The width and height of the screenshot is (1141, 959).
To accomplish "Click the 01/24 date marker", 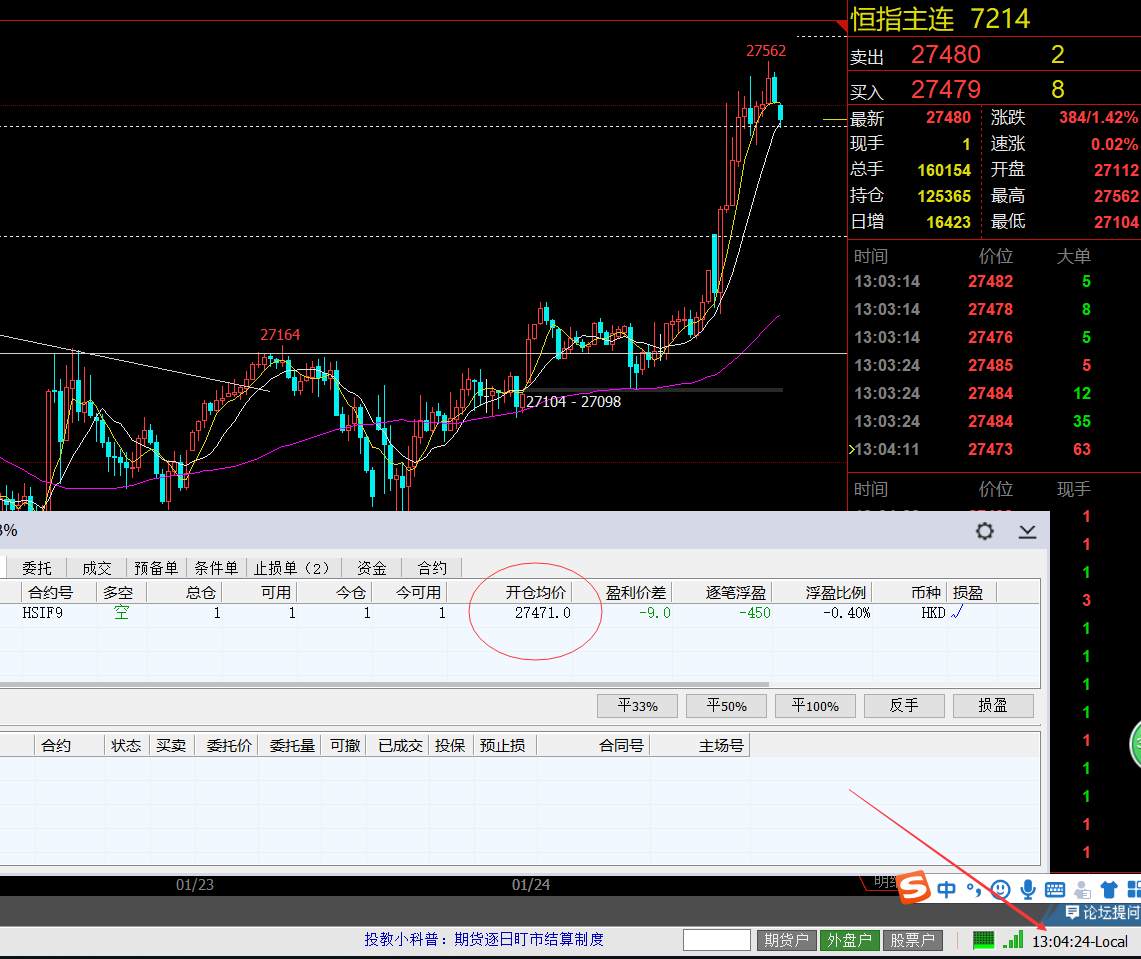I will point(530,885).
